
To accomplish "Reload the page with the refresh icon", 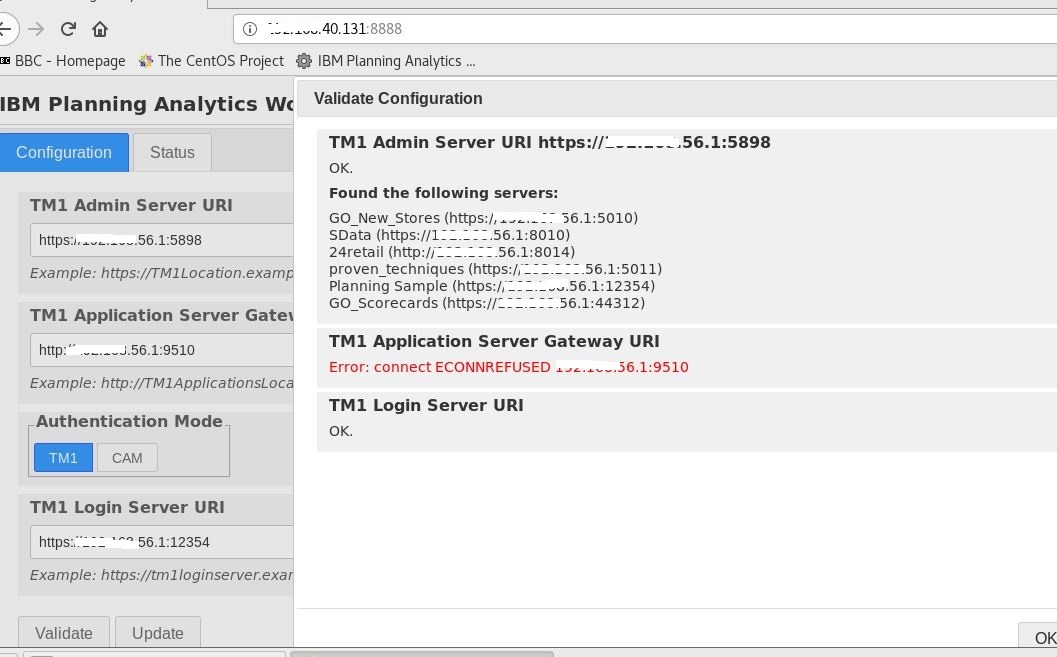I will (68, 29).
